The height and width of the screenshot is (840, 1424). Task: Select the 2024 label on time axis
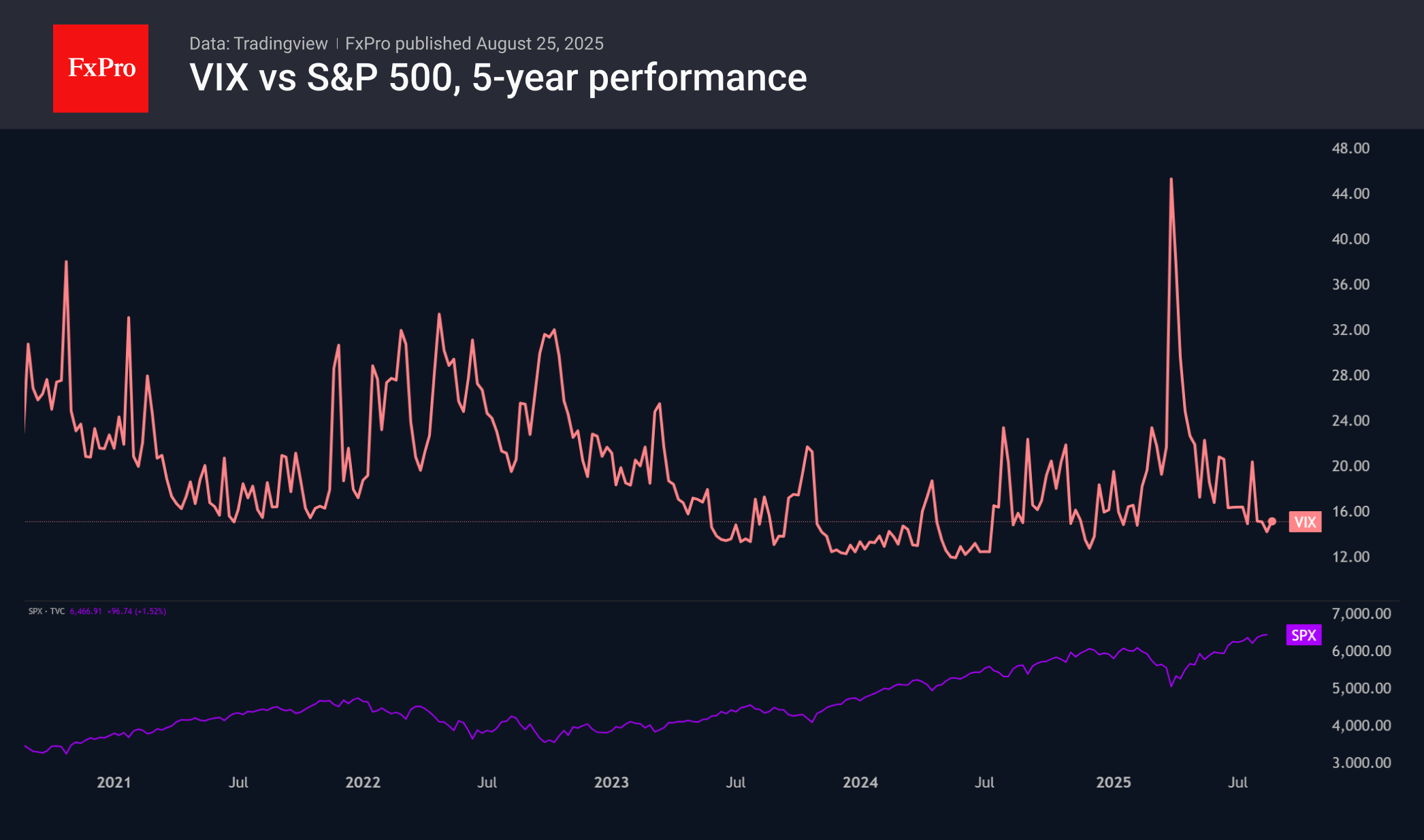860,782
